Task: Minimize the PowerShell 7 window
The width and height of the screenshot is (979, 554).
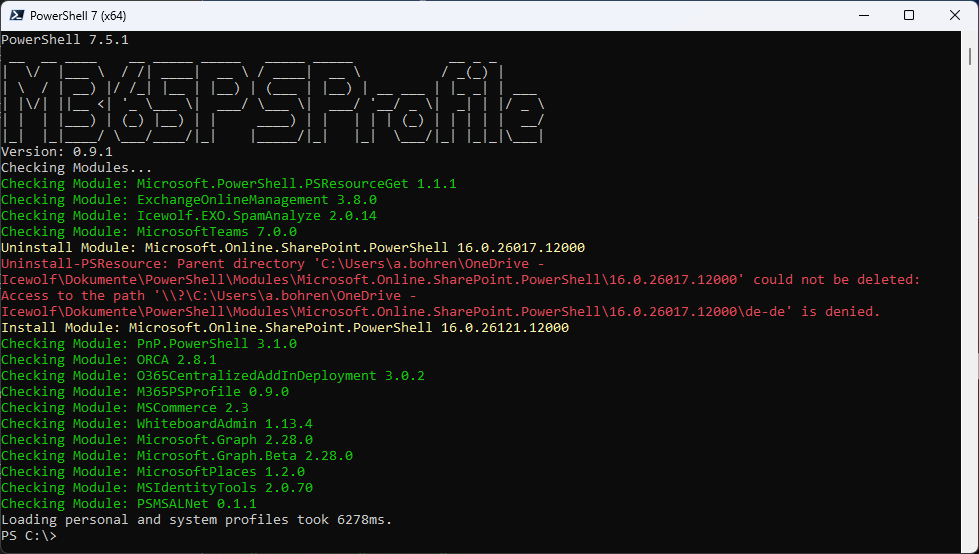Action: coord(863,16)
